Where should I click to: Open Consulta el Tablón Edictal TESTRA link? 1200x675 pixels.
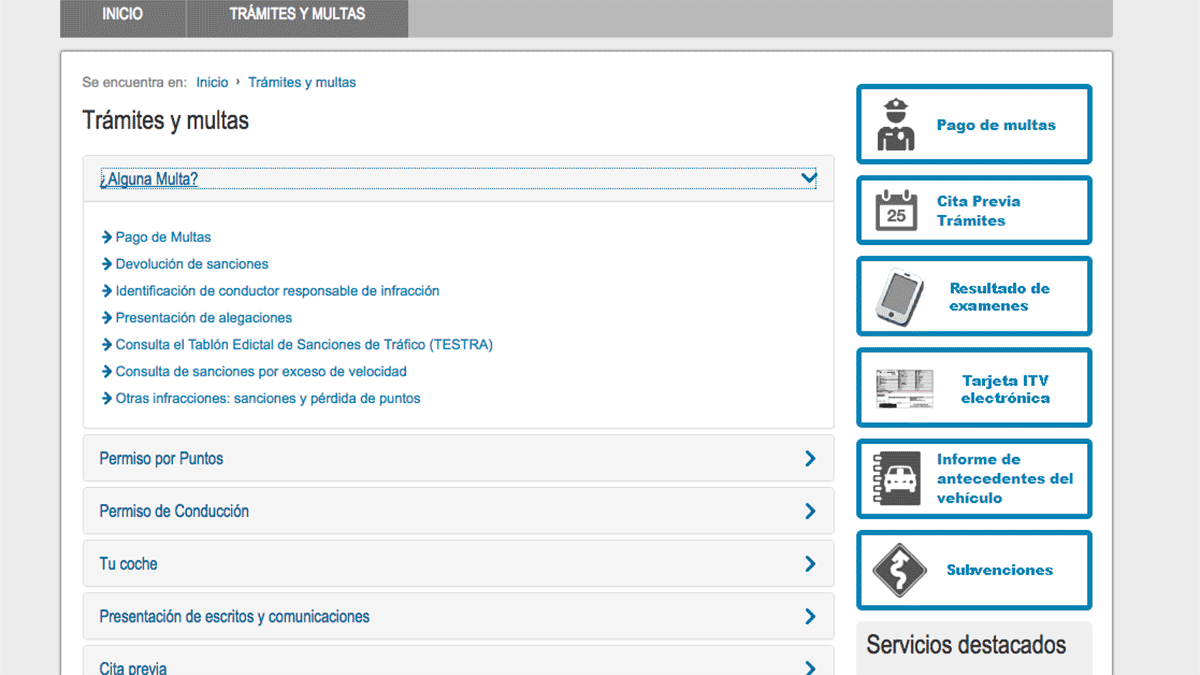(x=304, y=344)
